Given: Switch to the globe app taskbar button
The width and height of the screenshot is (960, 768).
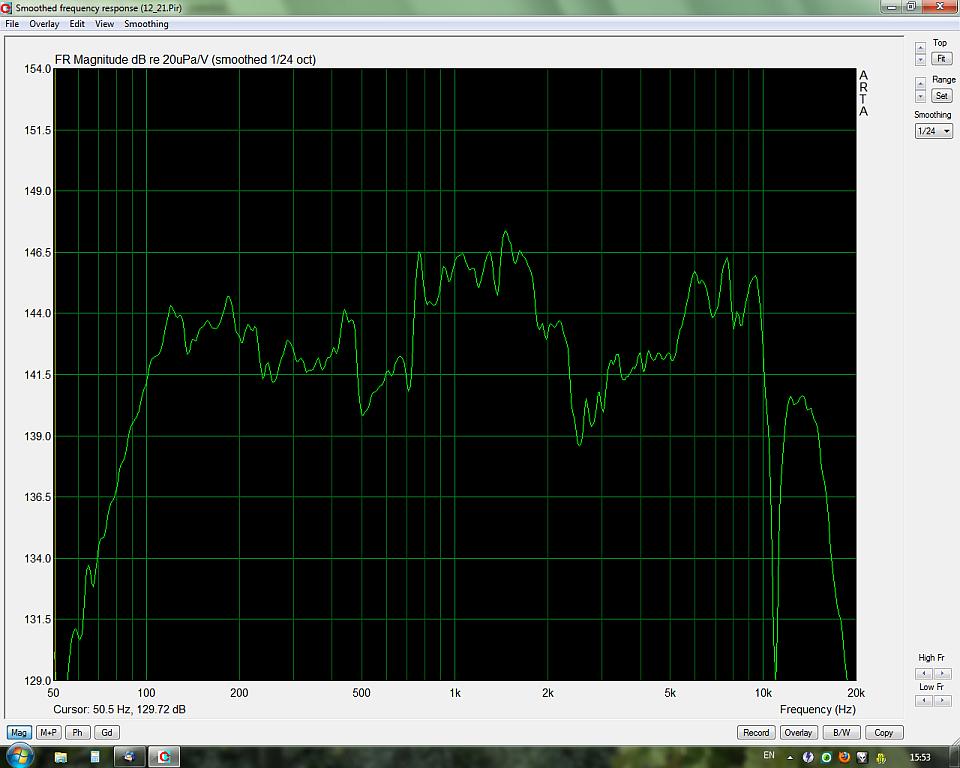Looking at the screenshot, I should click(x=129, y=758).
